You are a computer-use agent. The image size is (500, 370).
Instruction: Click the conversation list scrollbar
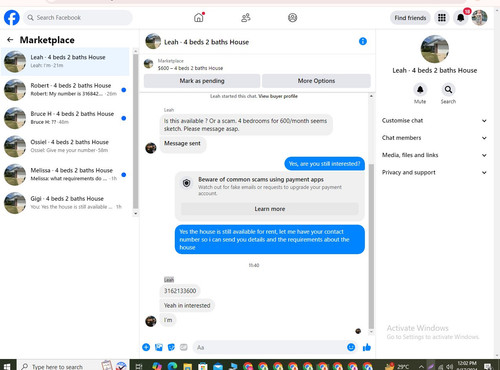pos(135,132)
